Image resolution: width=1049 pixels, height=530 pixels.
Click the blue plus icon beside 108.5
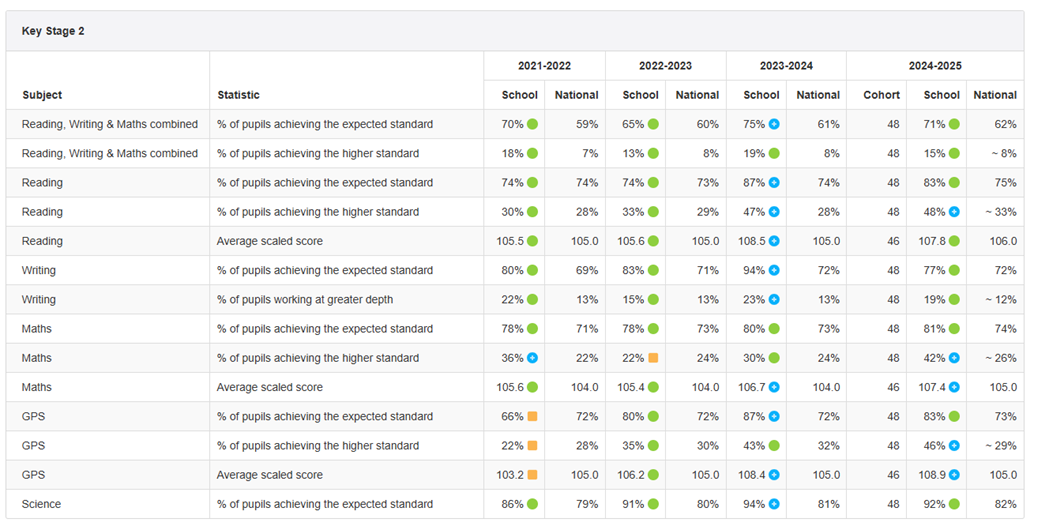click(x=774, y=241)
